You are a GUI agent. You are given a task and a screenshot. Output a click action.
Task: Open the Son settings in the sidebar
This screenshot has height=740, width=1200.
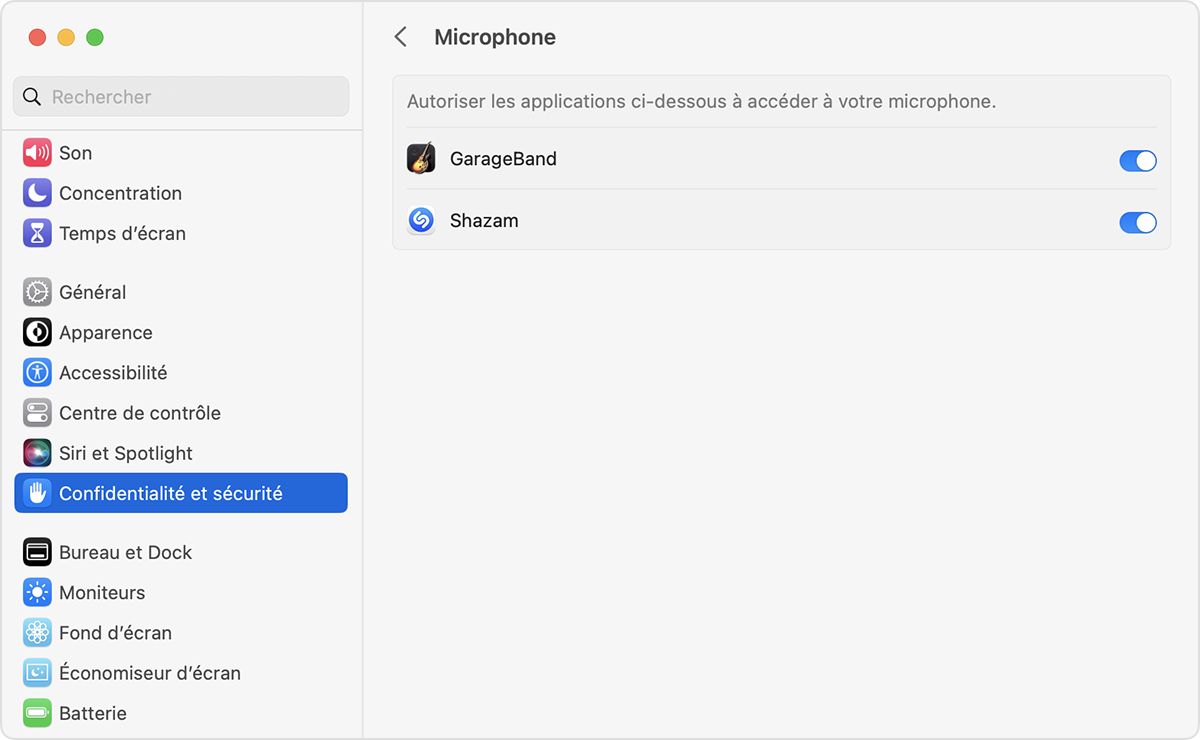[73, 153]
